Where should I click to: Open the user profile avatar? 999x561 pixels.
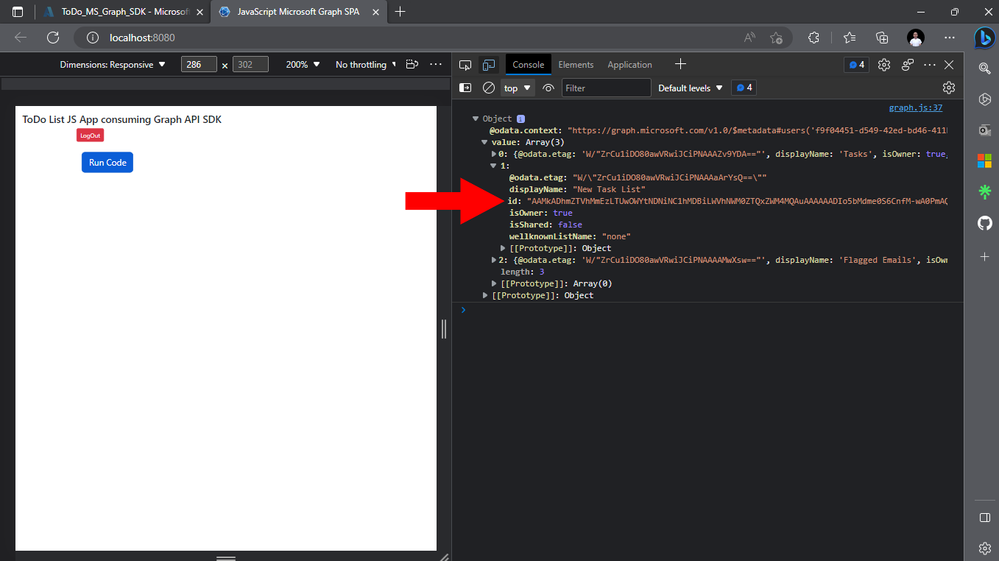coord(916,38)
